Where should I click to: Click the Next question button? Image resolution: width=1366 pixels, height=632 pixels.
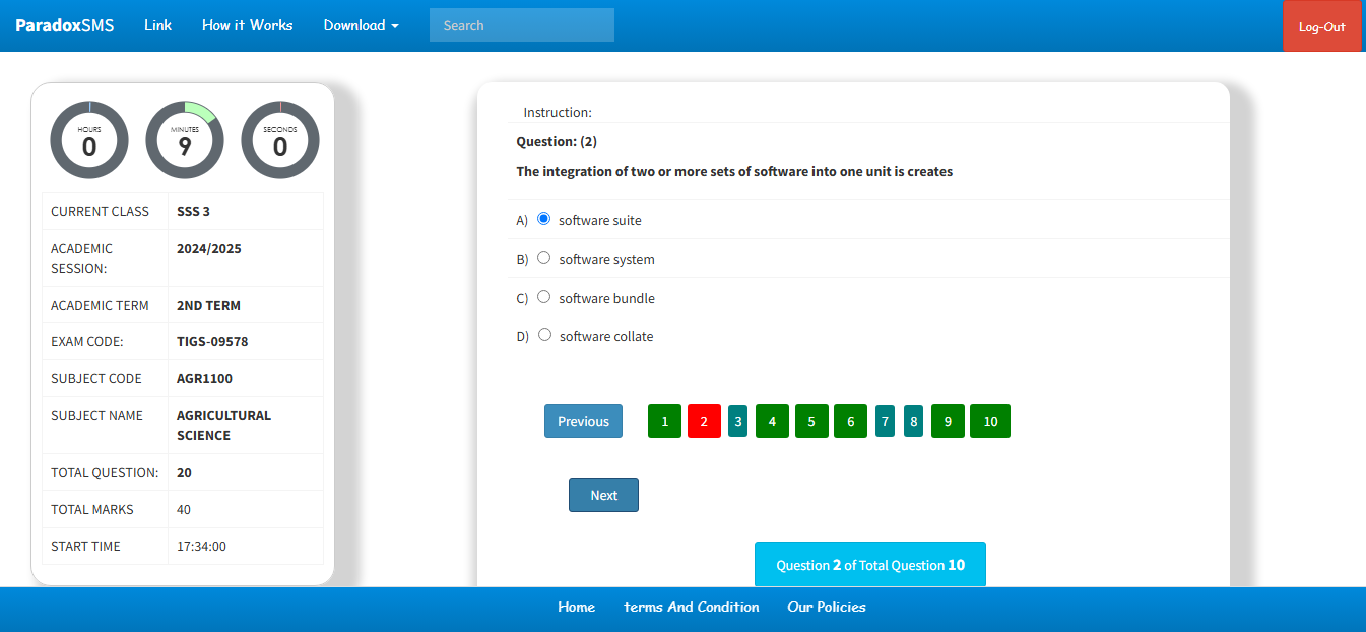(603, 495)
